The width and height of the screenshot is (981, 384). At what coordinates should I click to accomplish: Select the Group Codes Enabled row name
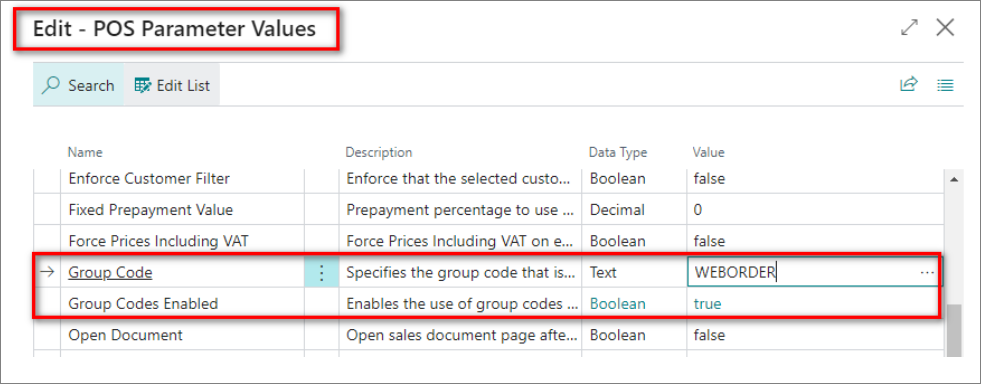pyautogui.click(x=143, y=304)
